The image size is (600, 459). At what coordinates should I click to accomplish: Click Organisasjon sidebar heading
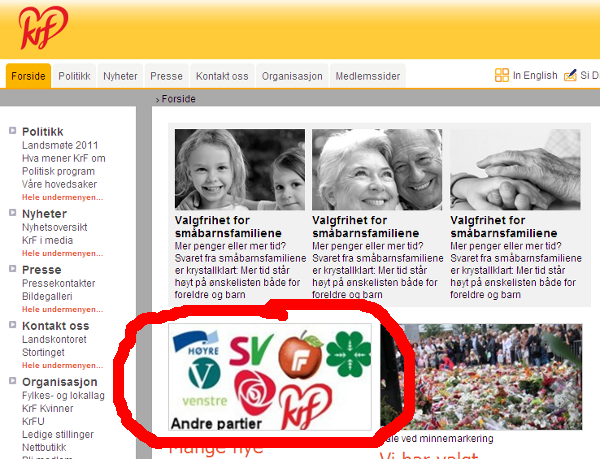[x=60, y=382]
